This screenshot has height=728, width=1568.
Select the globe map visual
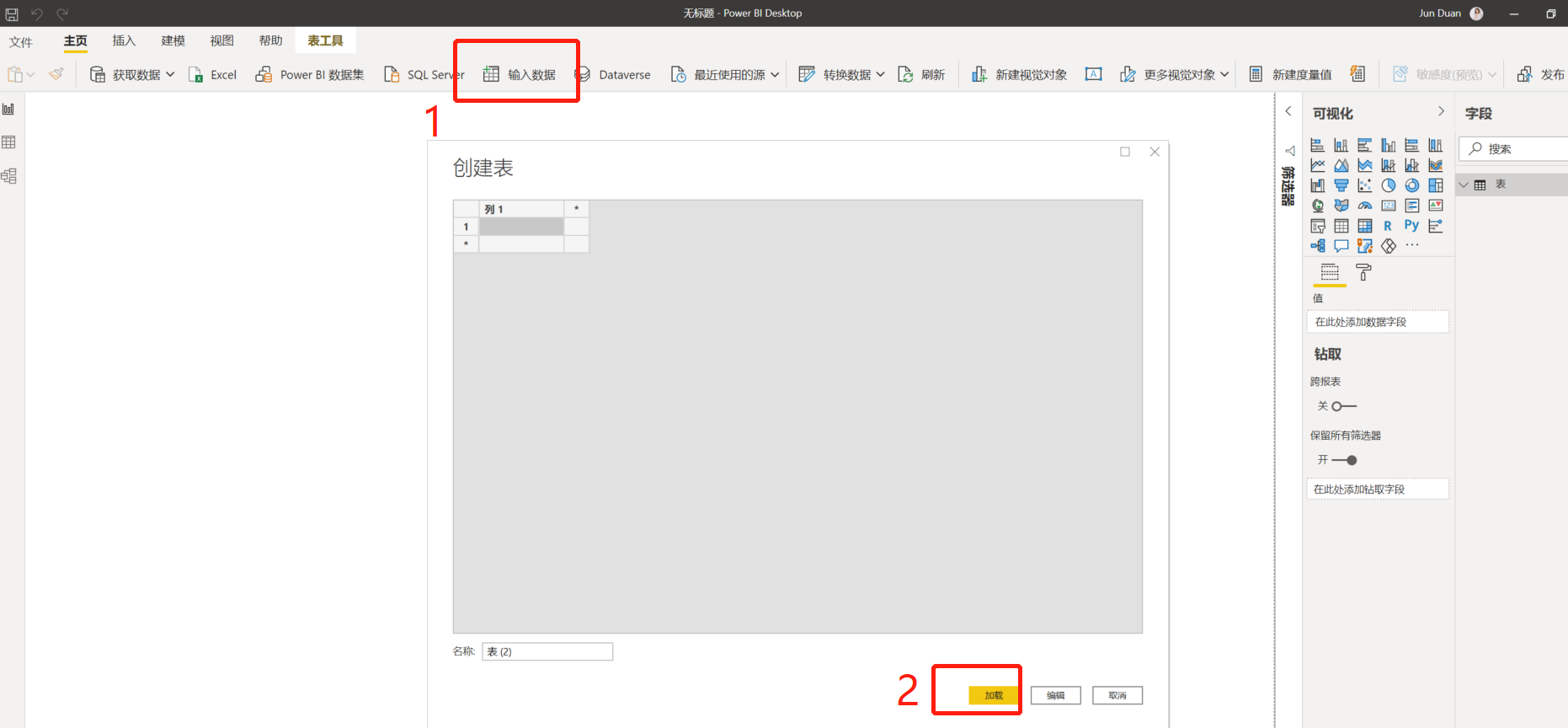[x=1318, y=206]
